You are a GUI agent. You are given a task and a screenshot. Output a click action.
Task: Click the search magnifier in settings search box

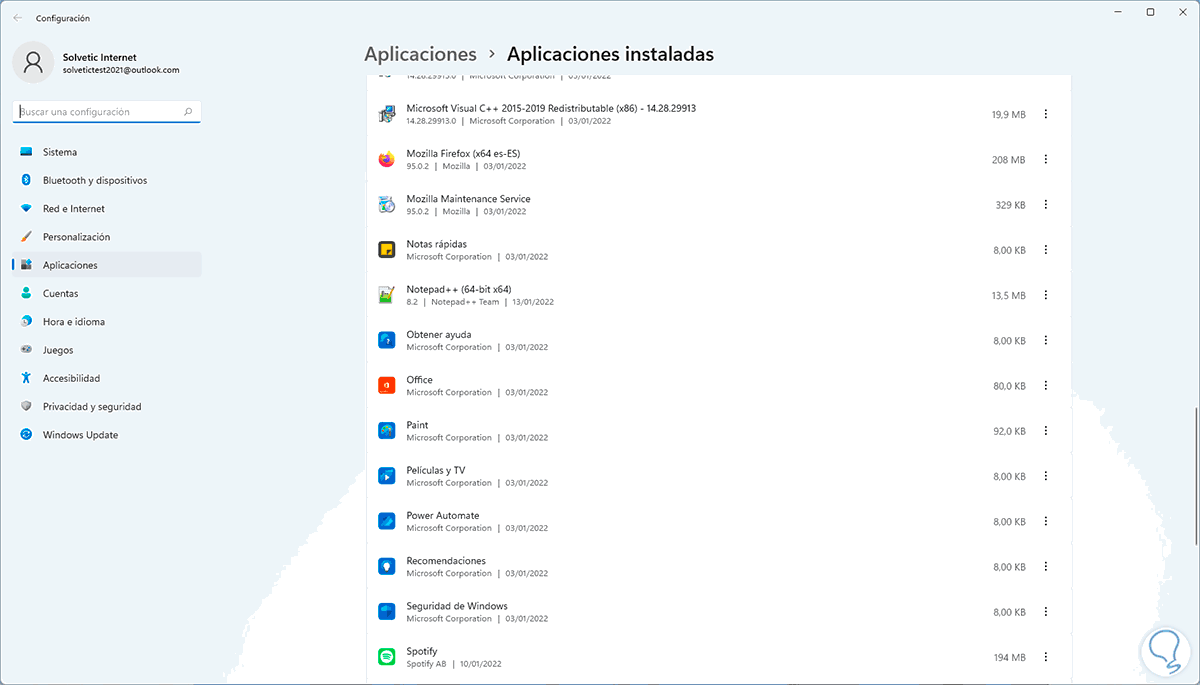click(x=188, y=112)
